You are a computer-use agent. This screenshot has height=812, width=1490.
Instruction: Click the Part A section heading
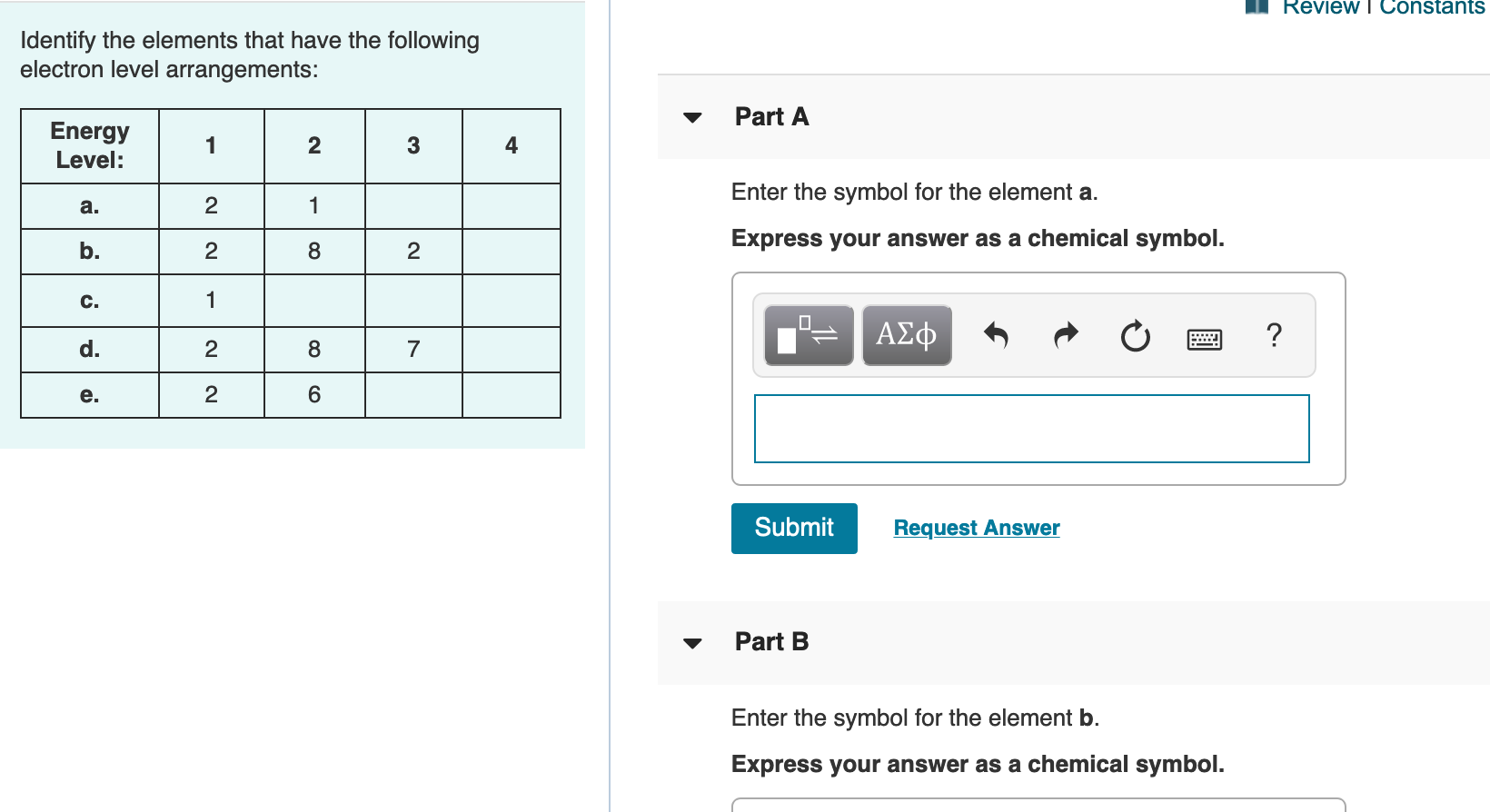point(771,116)
